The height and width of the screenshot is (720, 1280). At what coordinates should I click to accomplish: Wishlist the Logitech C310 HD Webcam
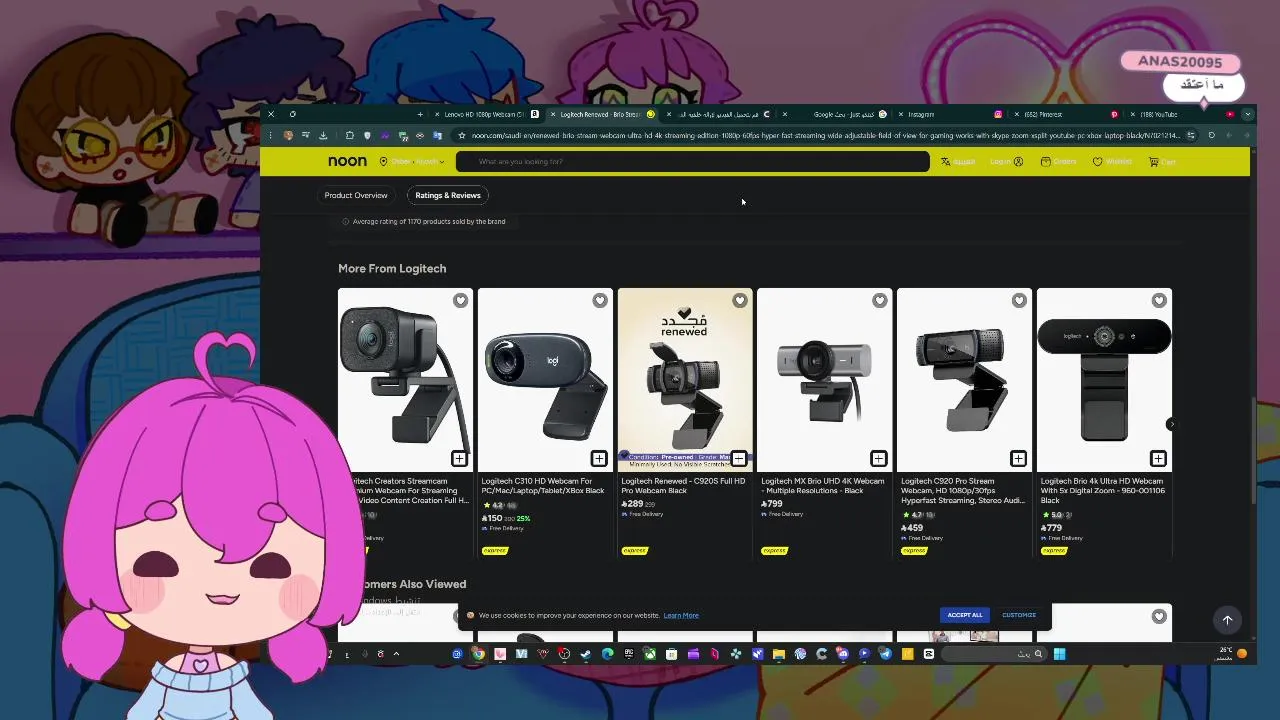pos(600,300)
